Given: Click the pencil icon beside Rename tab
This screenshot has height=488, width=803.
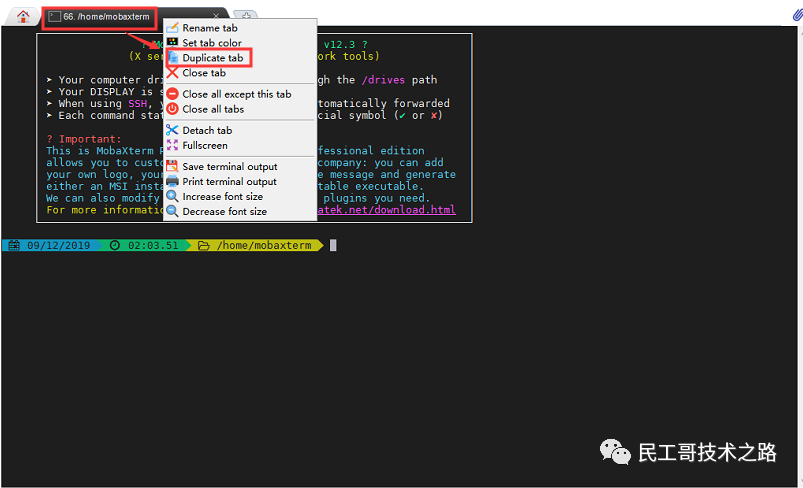Looking at the screenshot, I should click(172, 28).
